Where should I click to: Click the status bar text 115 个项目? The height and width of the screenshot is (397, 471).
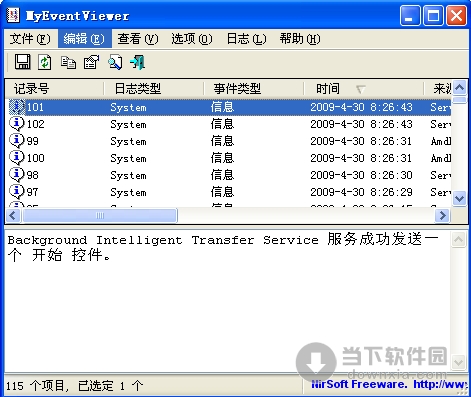[x=34, y=386]
